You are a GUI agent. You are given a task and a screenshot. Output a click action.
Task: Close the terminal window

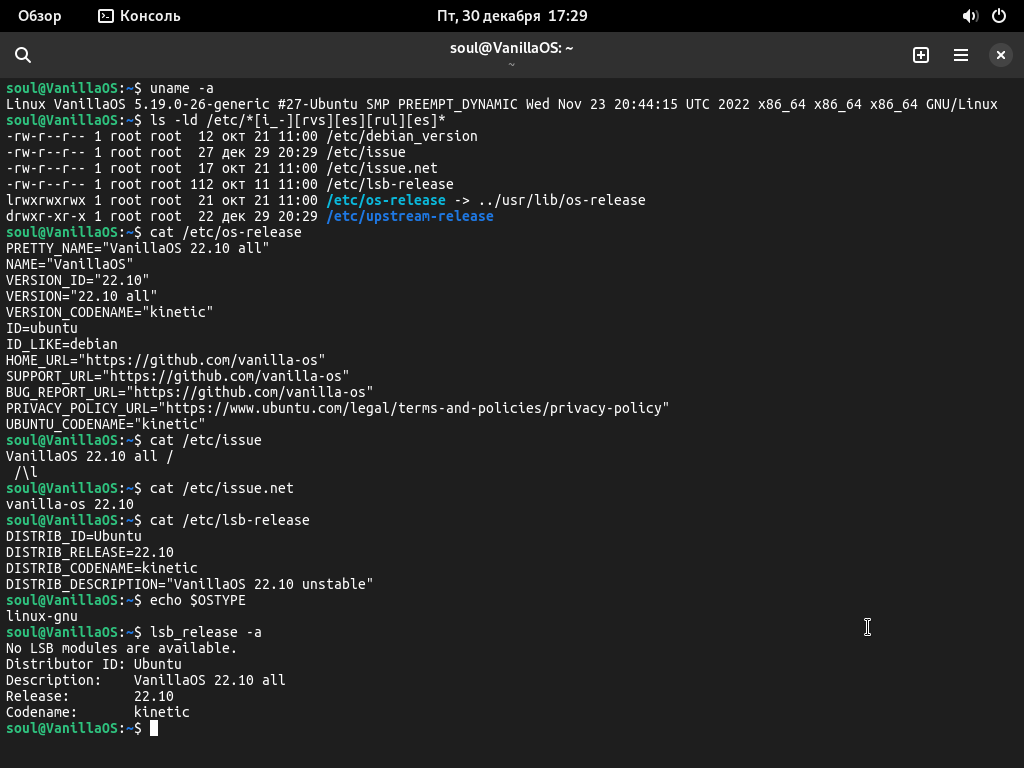[1000, 55]
